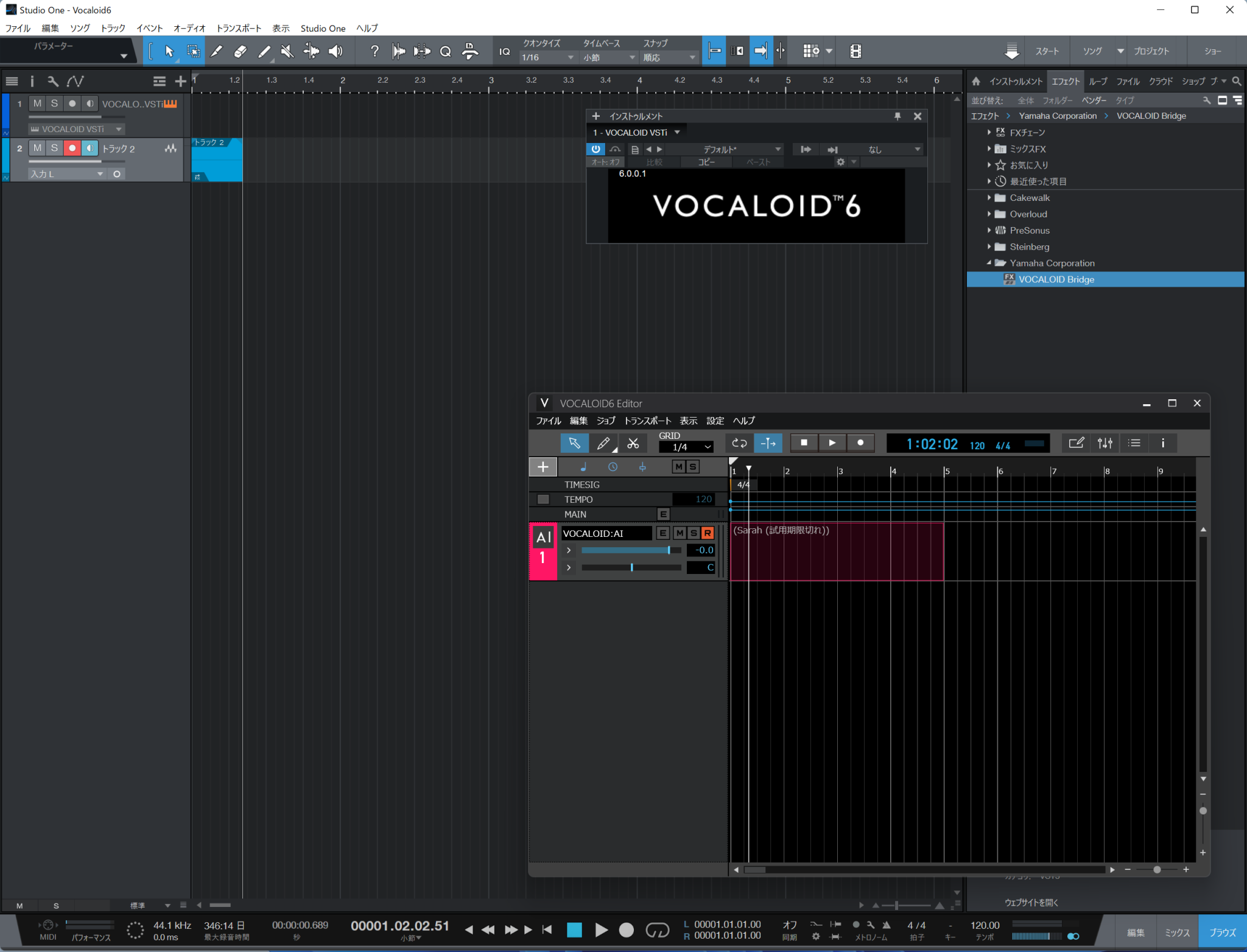Image resolution: width=1247 pixels, height=952 pixels.
Task: Click the ウェブサイトを開く link
Action: (1031, 902)
